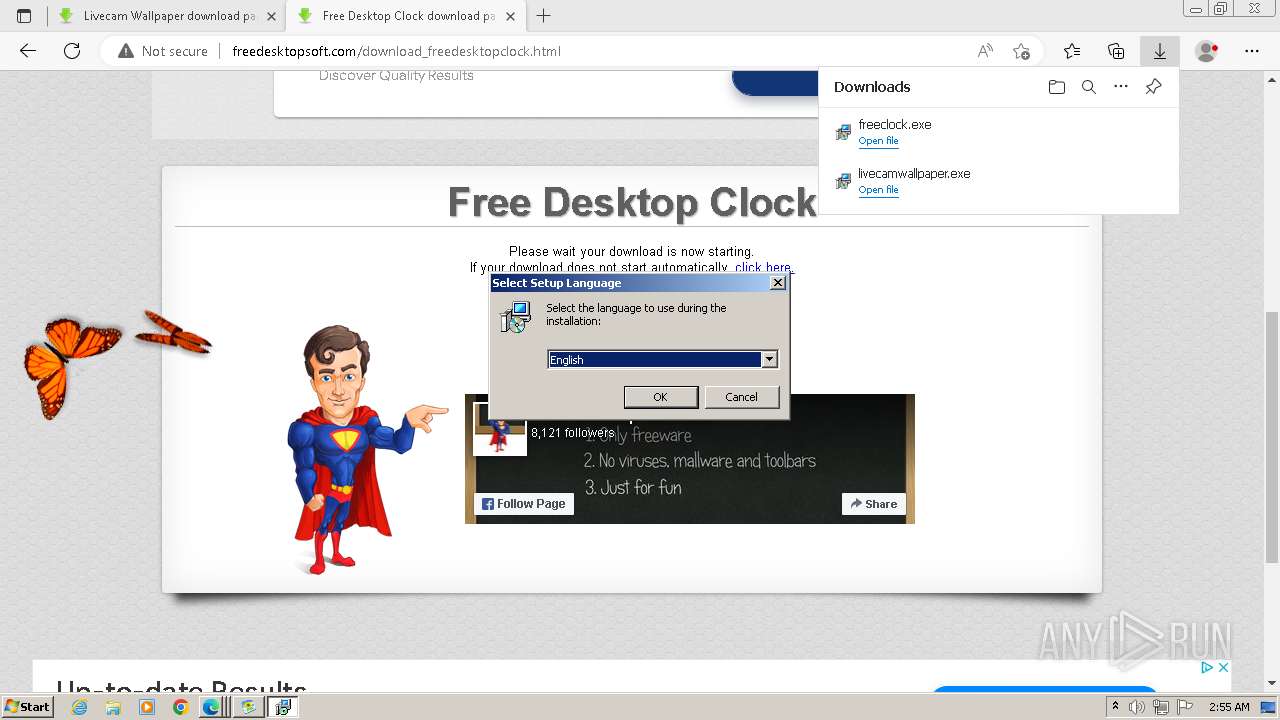Close the Livecam Wallpaper download tab
The image size is (1280, 720).
(x=271, y=16)
